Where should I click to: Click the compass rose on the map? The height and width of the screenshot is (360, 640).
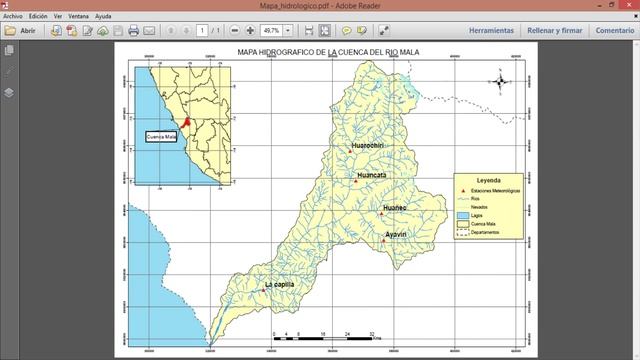[500, 82]
